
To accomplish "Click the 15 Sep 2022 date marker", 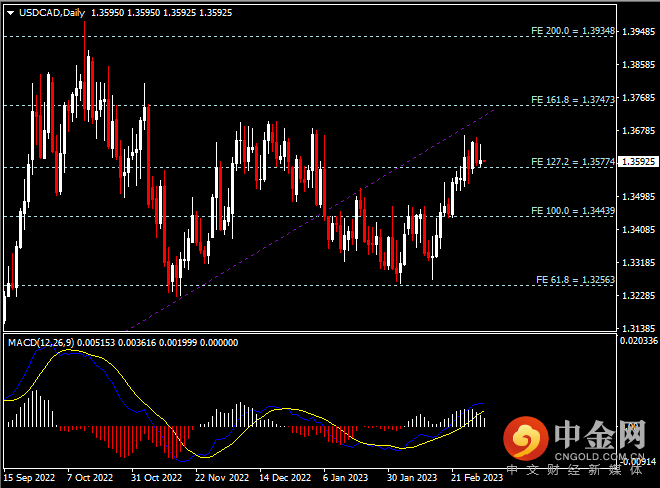I will (x=27, y=478).
